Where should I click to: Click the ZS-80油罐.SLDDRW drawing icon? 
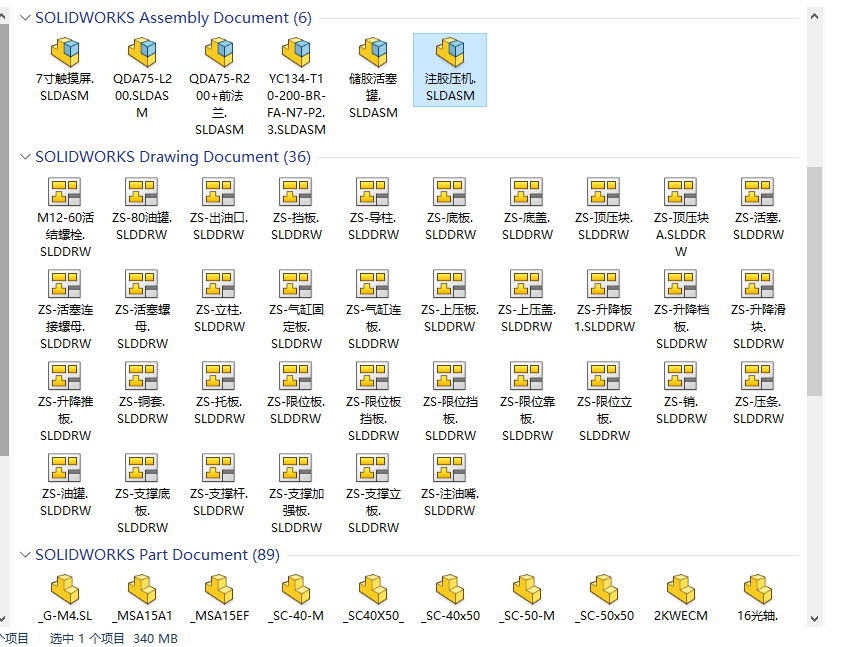142,193
